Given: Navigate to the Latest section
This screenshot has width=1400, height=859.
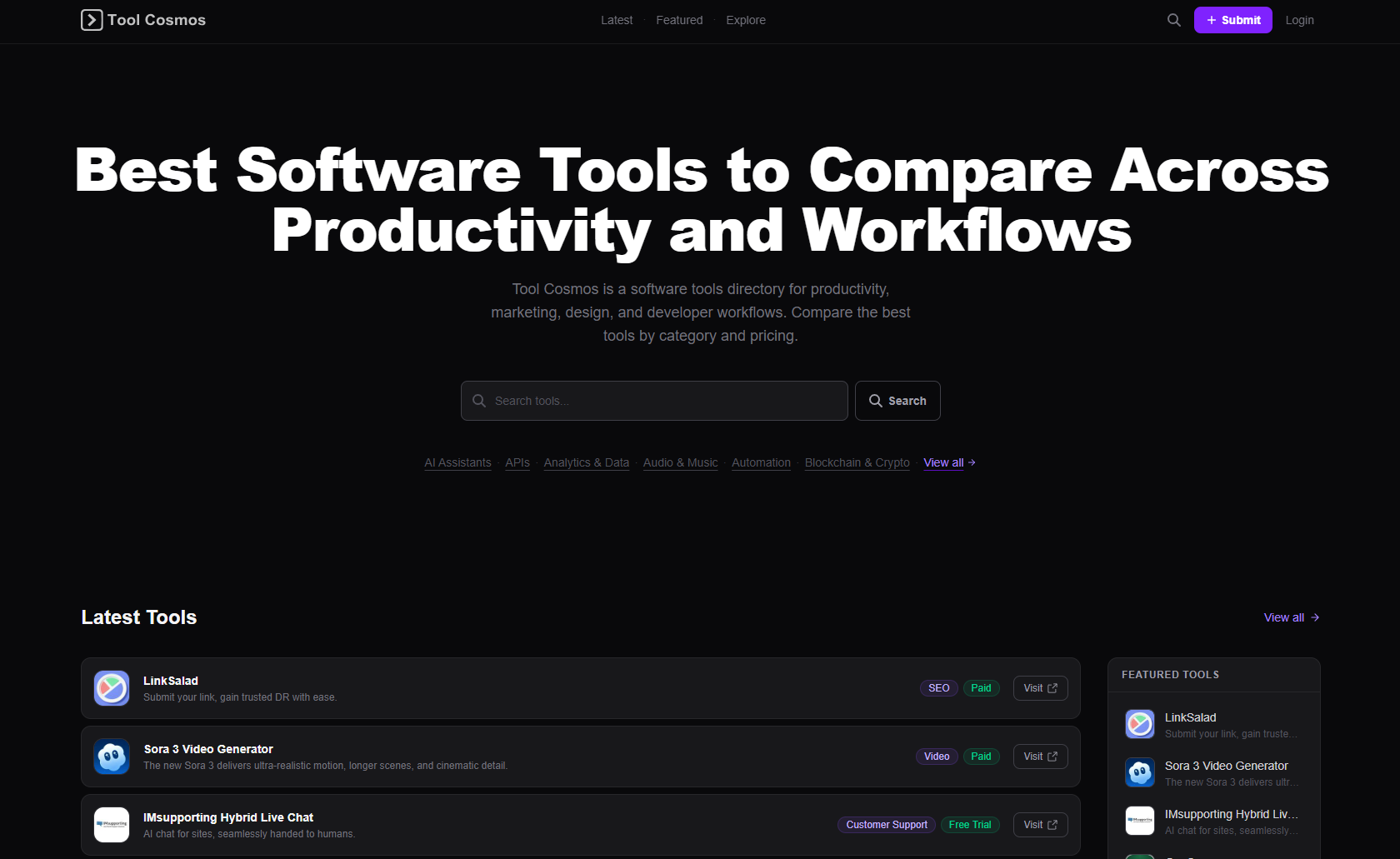Looking at the screenshot, I should point(617,19).
